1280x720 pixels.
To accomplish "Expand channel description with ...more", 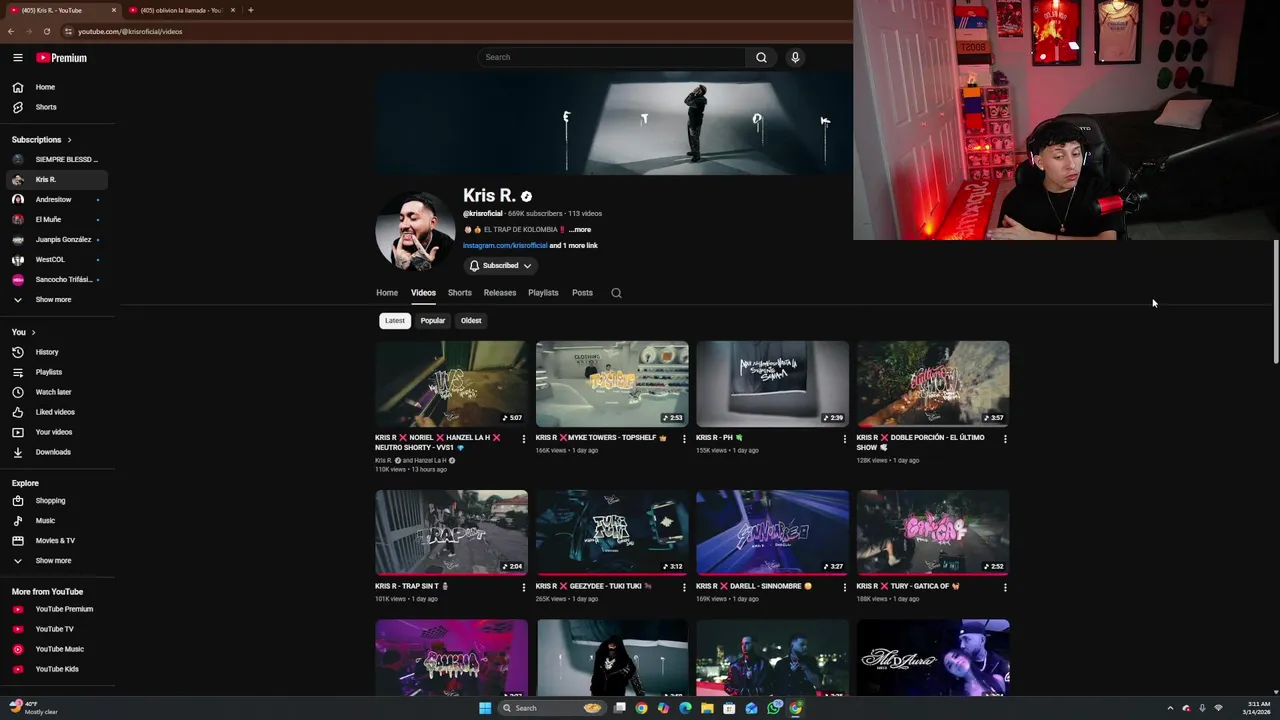I will [580, 230].
